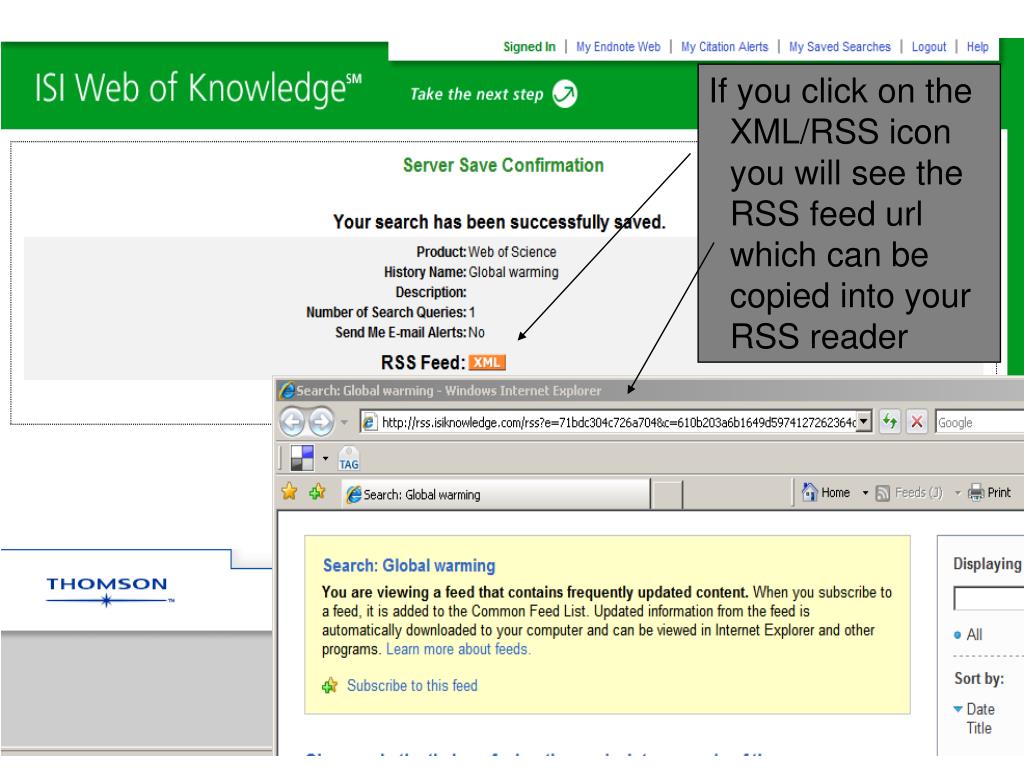Click Internet Explorer's Forward arrow button
This screenshot has height=768, width=1024.
point(321,422)
